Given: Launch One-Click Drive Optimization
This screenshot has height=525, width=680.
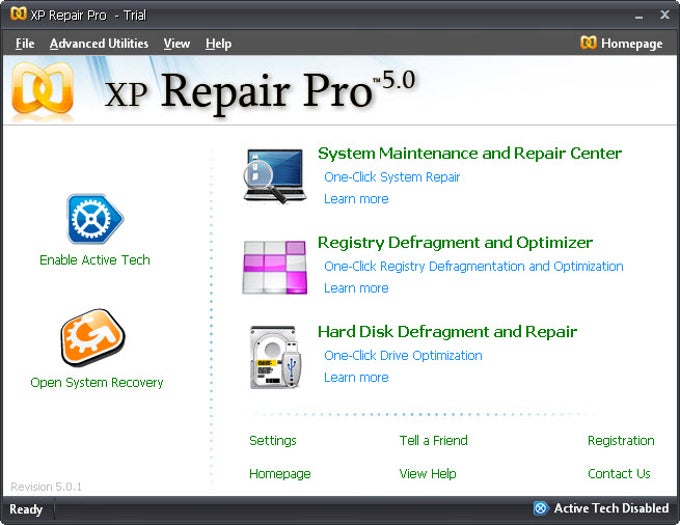Looking at the screenshot, I should (403, 355).
